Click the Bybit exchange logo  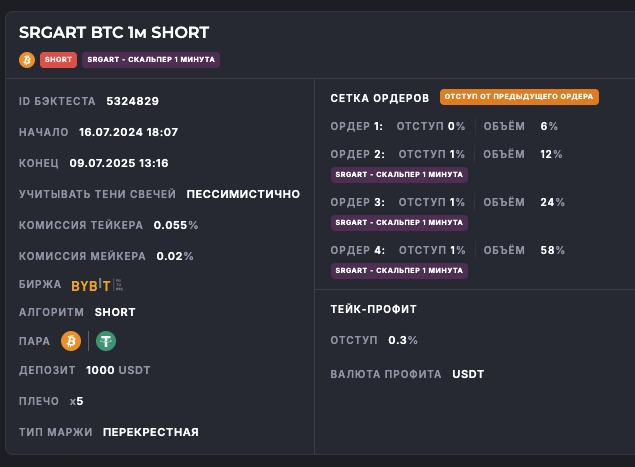point(91,285)
